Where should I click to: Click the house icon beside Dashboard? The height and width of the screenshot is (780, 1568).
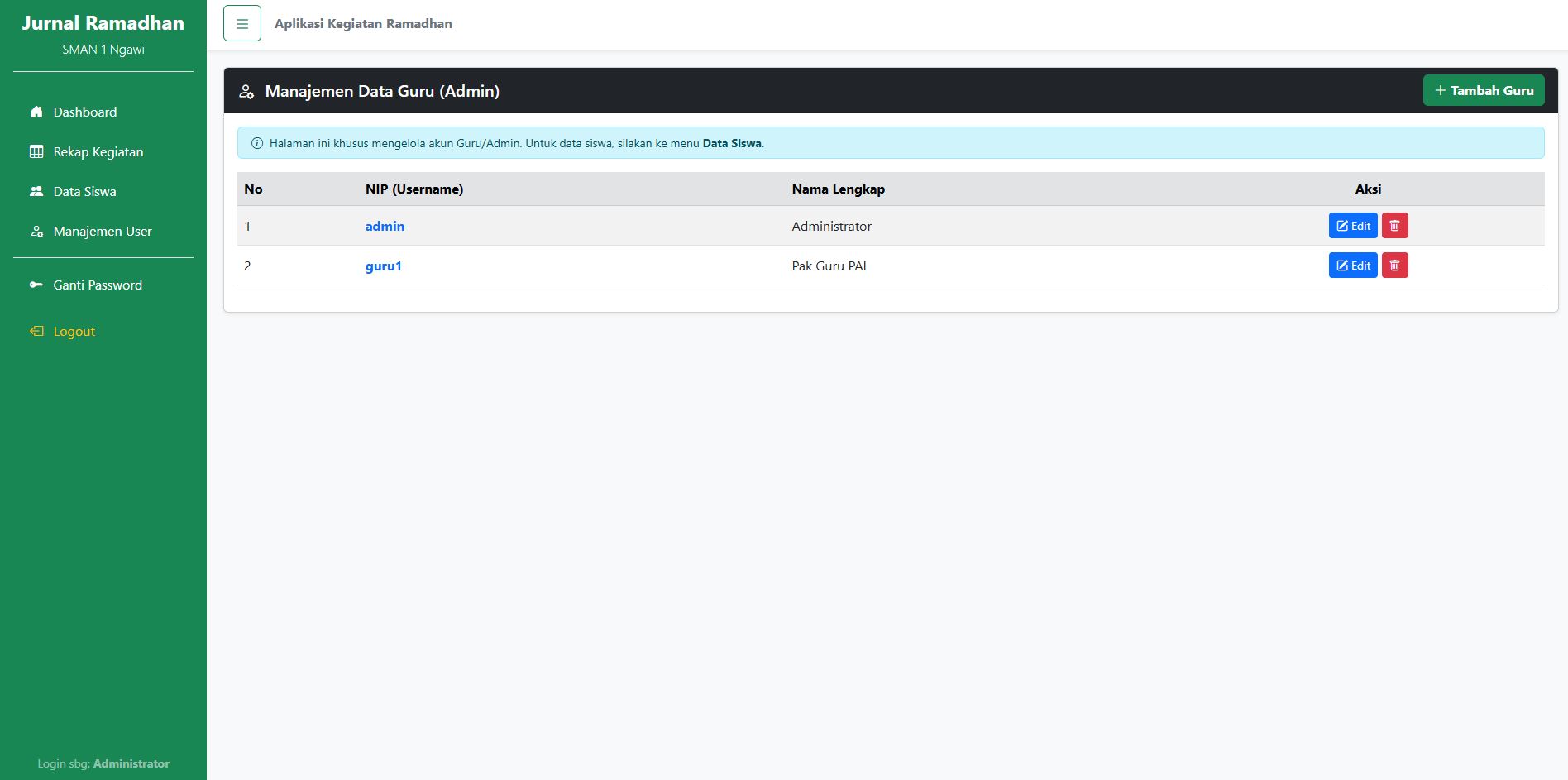click(x=36, y=112)
